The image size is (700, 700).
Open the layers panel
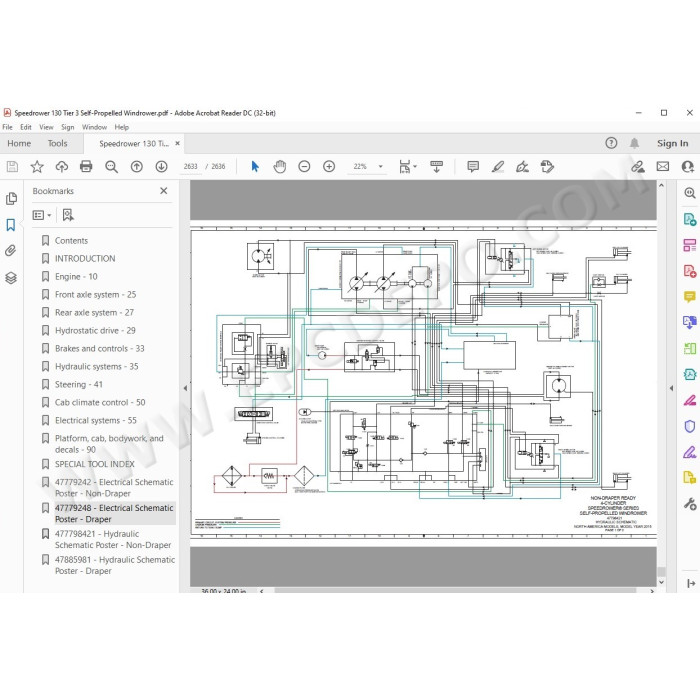coord(11,278)
